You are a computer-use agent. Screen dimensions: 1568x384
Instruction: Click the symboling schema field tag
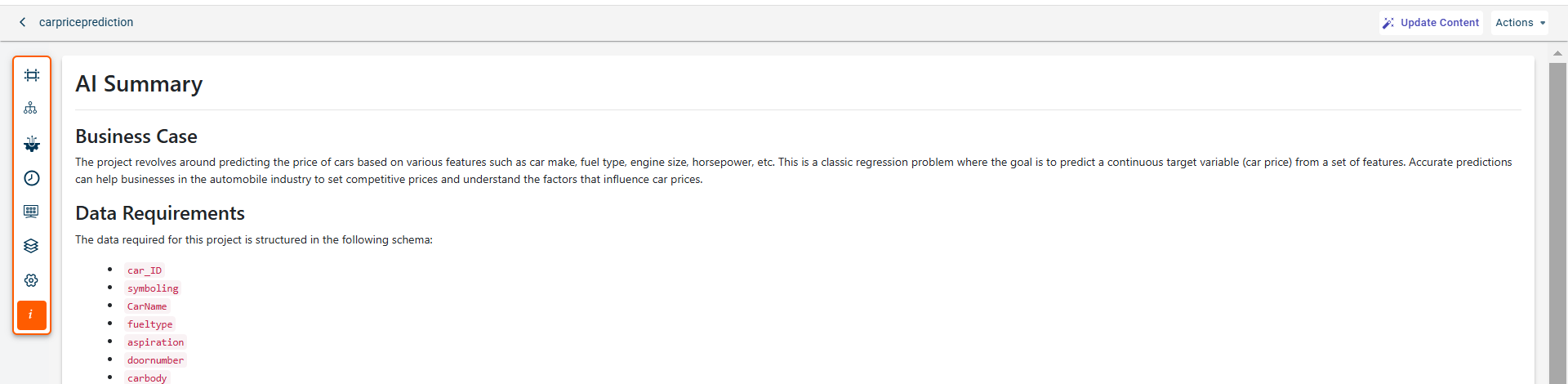coord(153,288)
